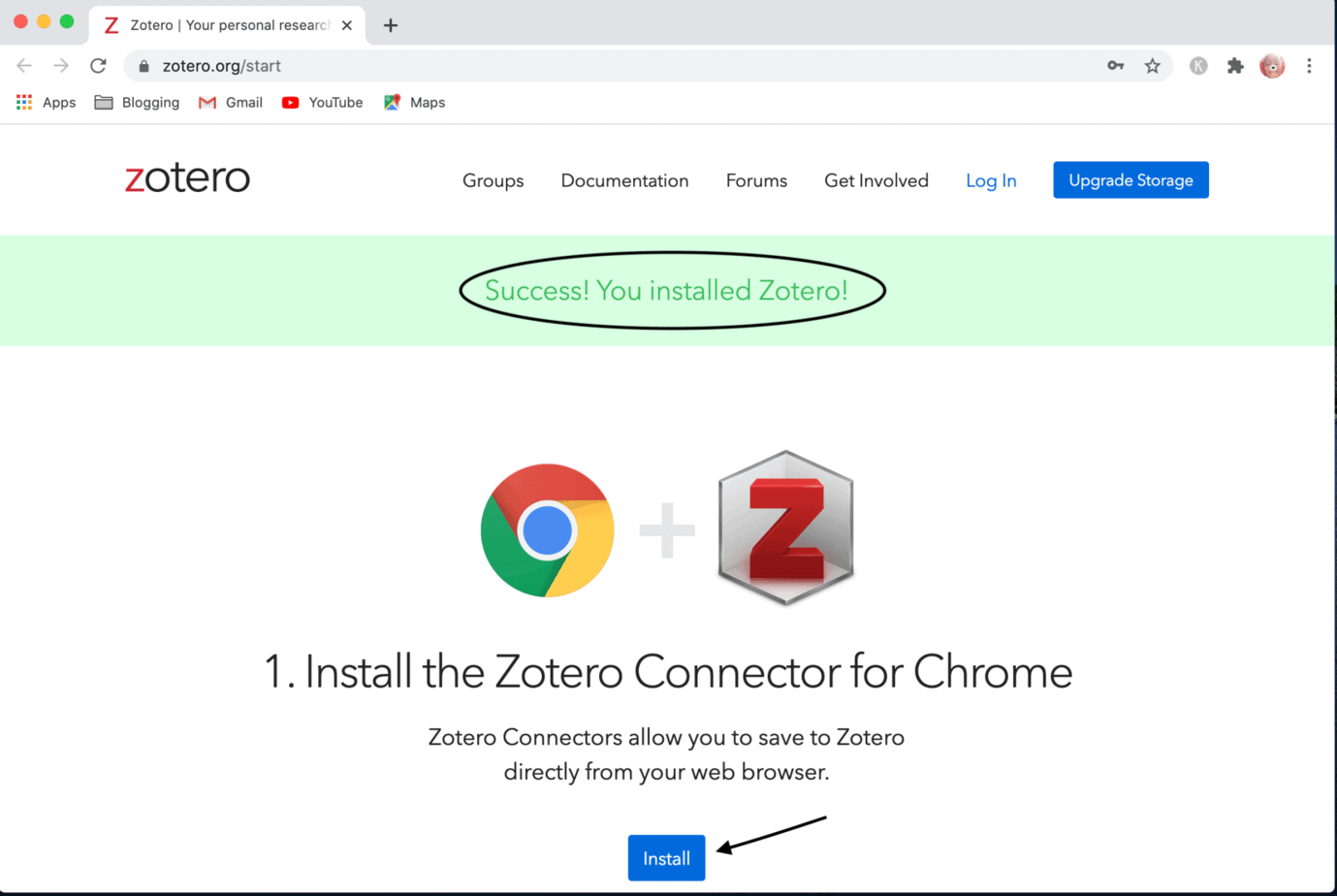
Task: Click the browser profile avatar
Action: click(1272, 65)
